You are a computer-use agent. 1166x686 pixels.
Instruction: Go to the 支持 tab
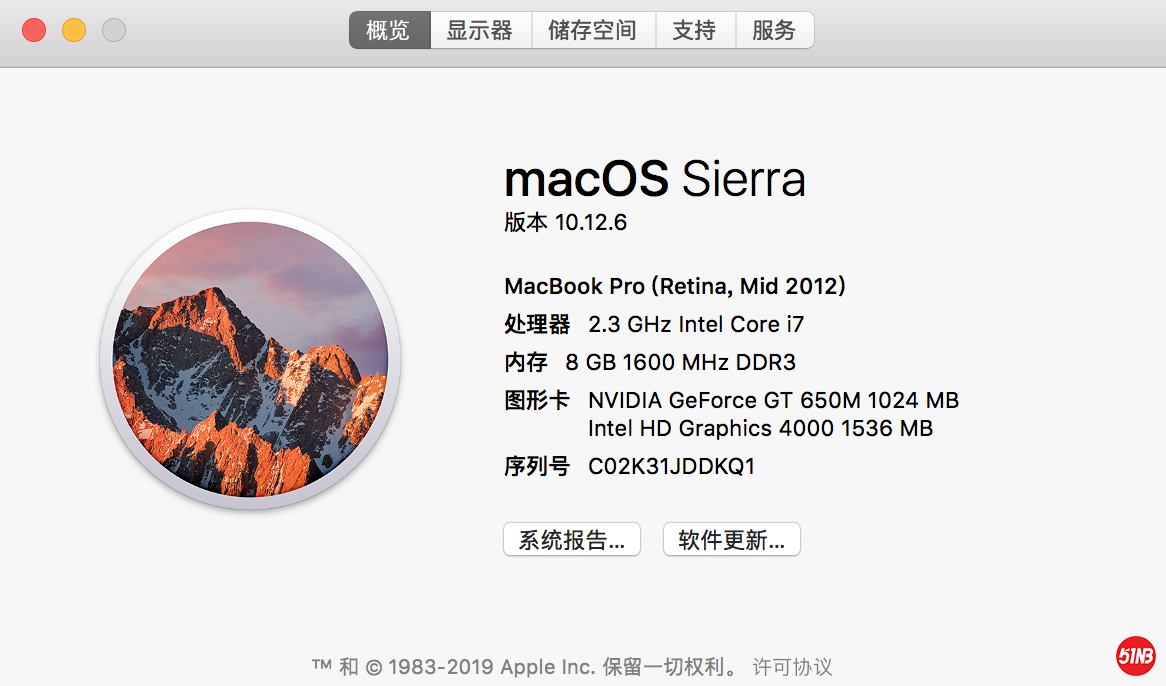click(x=694, y=31)
